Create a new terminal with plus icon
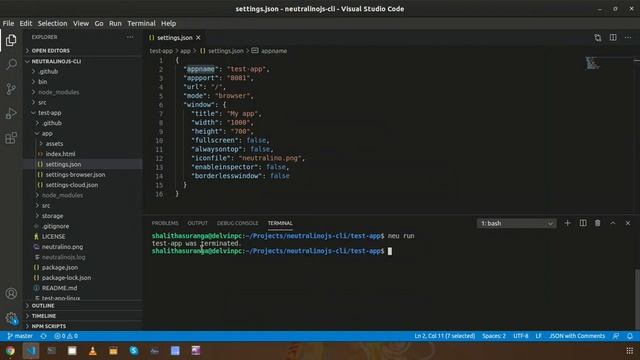640x360 pixels. 567,223
